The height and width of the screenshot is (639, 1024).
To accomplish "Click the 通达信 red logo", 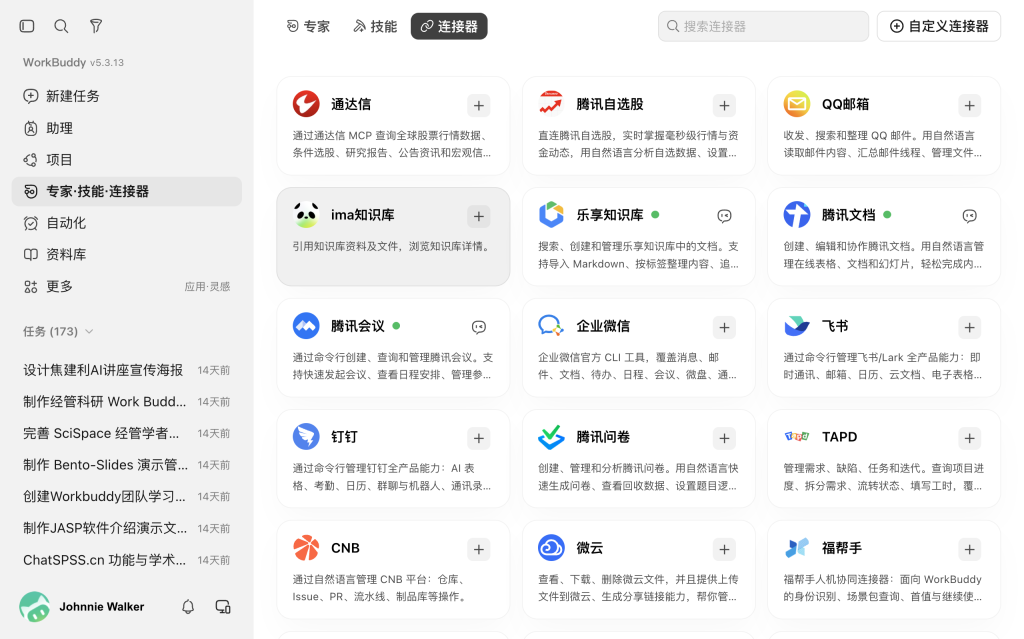I will pos(306,104).
